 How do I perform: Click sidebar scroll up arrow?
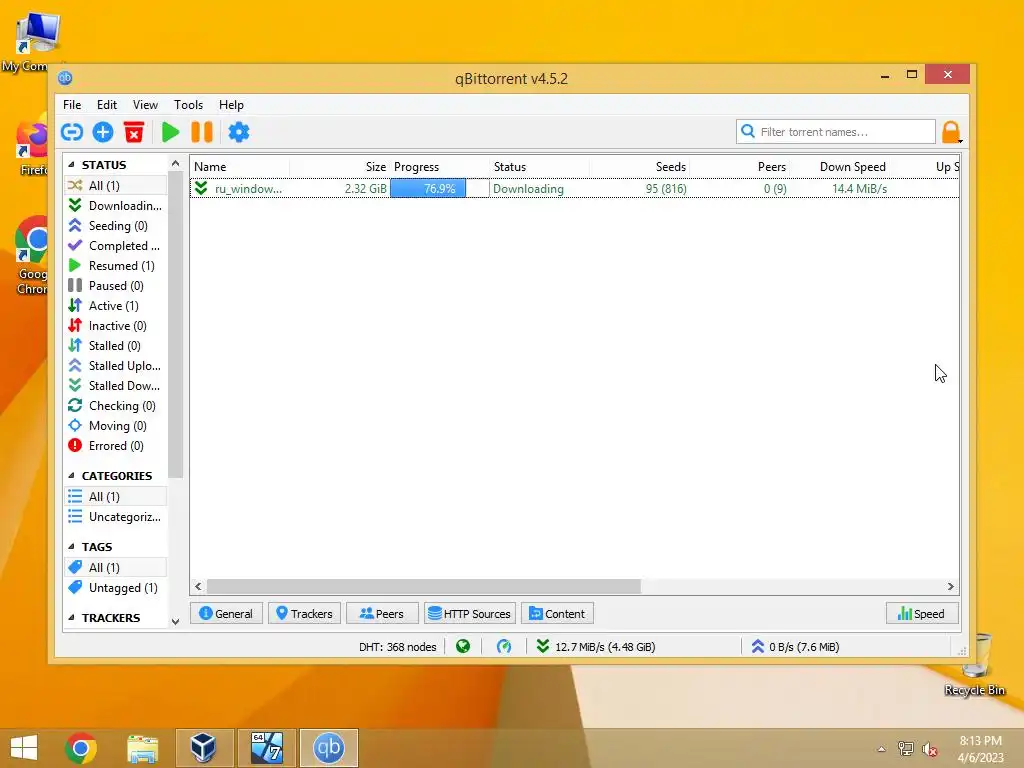click(x=175, y=163)
